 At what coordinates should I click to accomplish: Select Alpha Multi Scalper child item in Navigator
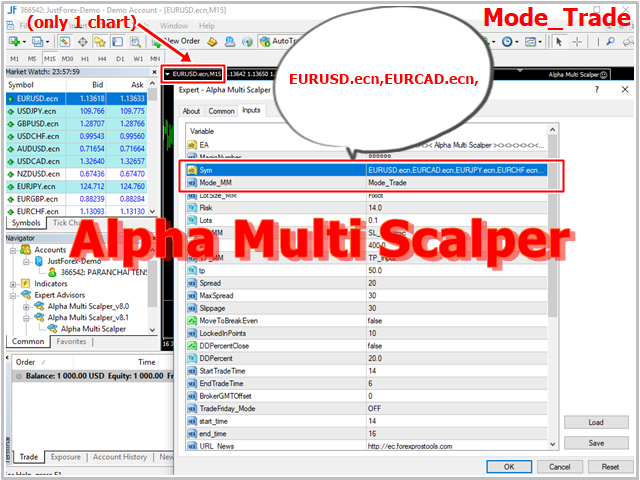(x=87, y=329)
